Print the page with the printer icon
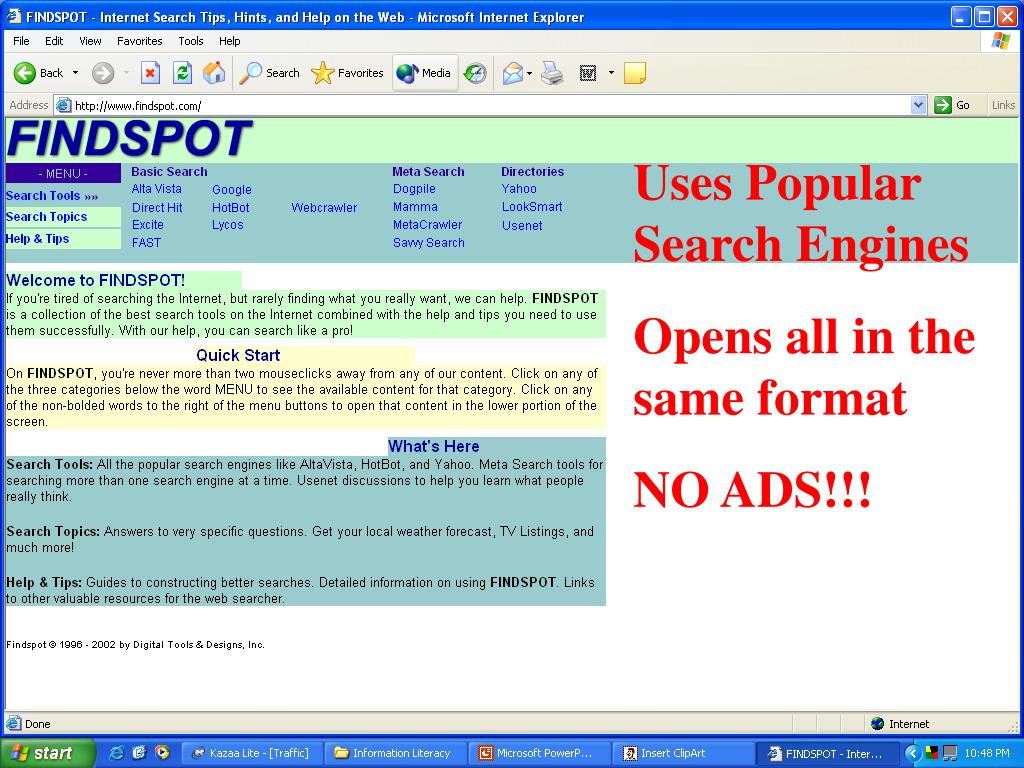 point(552,73)
